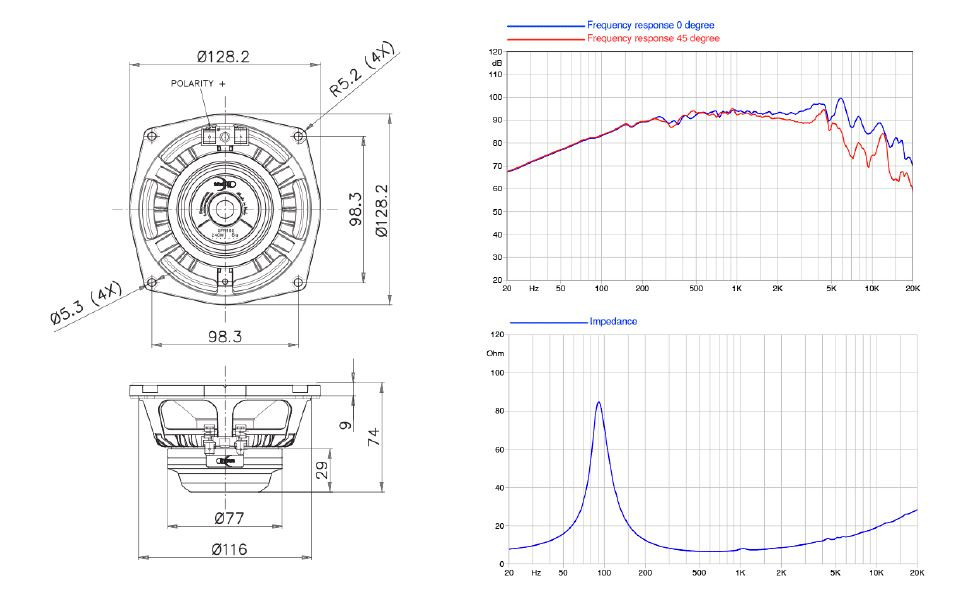Click the "Frequency response 0 degree" legend label
The width and height of the screenshot is (957, 590).
(x=651, y=25)
